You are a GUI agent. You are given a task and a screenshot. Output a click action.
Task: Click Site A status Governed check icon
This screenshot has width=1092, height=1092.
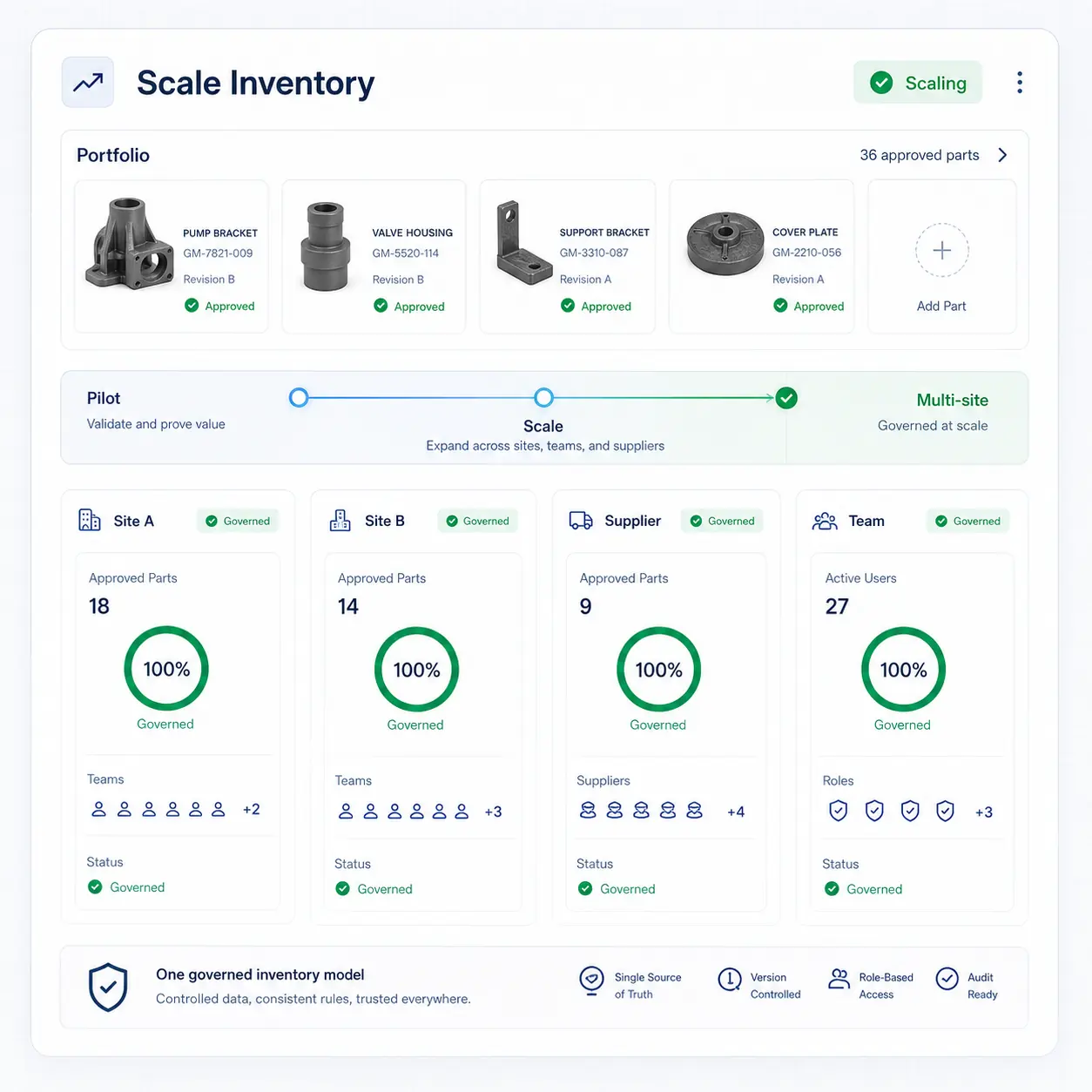point(95,886)
